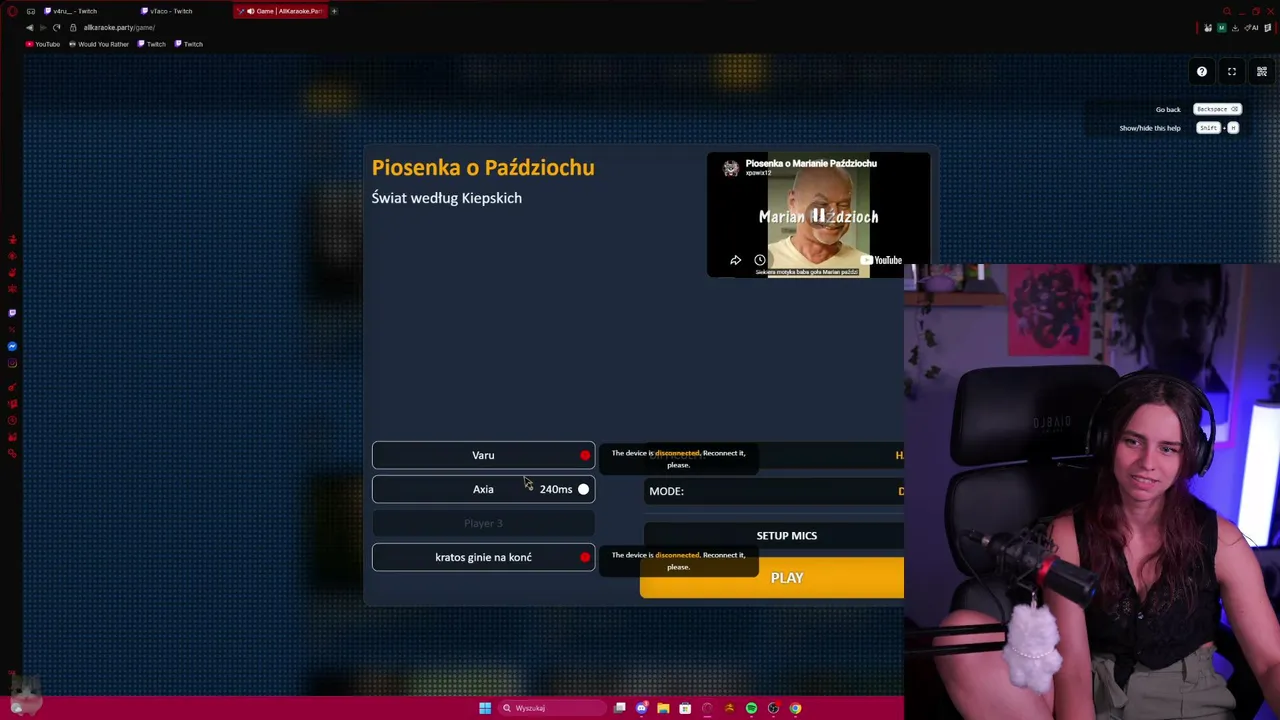1280x720 pixels.
Task: Open the Twitch icon in Opera sidebar
Action: point(12,313)
